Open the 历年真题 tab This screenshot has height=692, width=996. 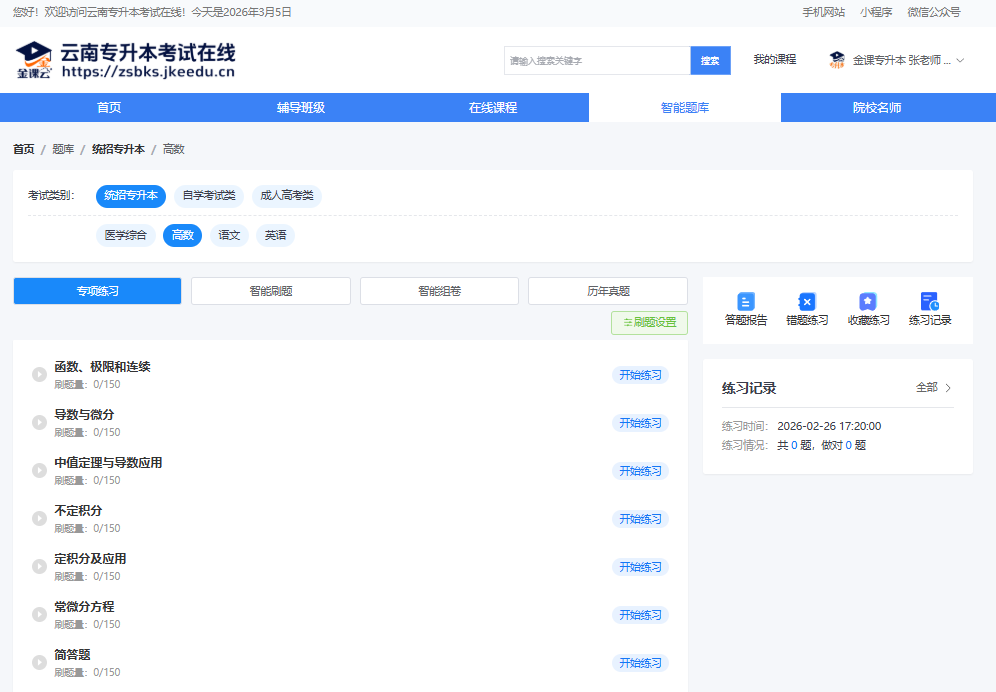coord(608,291)
